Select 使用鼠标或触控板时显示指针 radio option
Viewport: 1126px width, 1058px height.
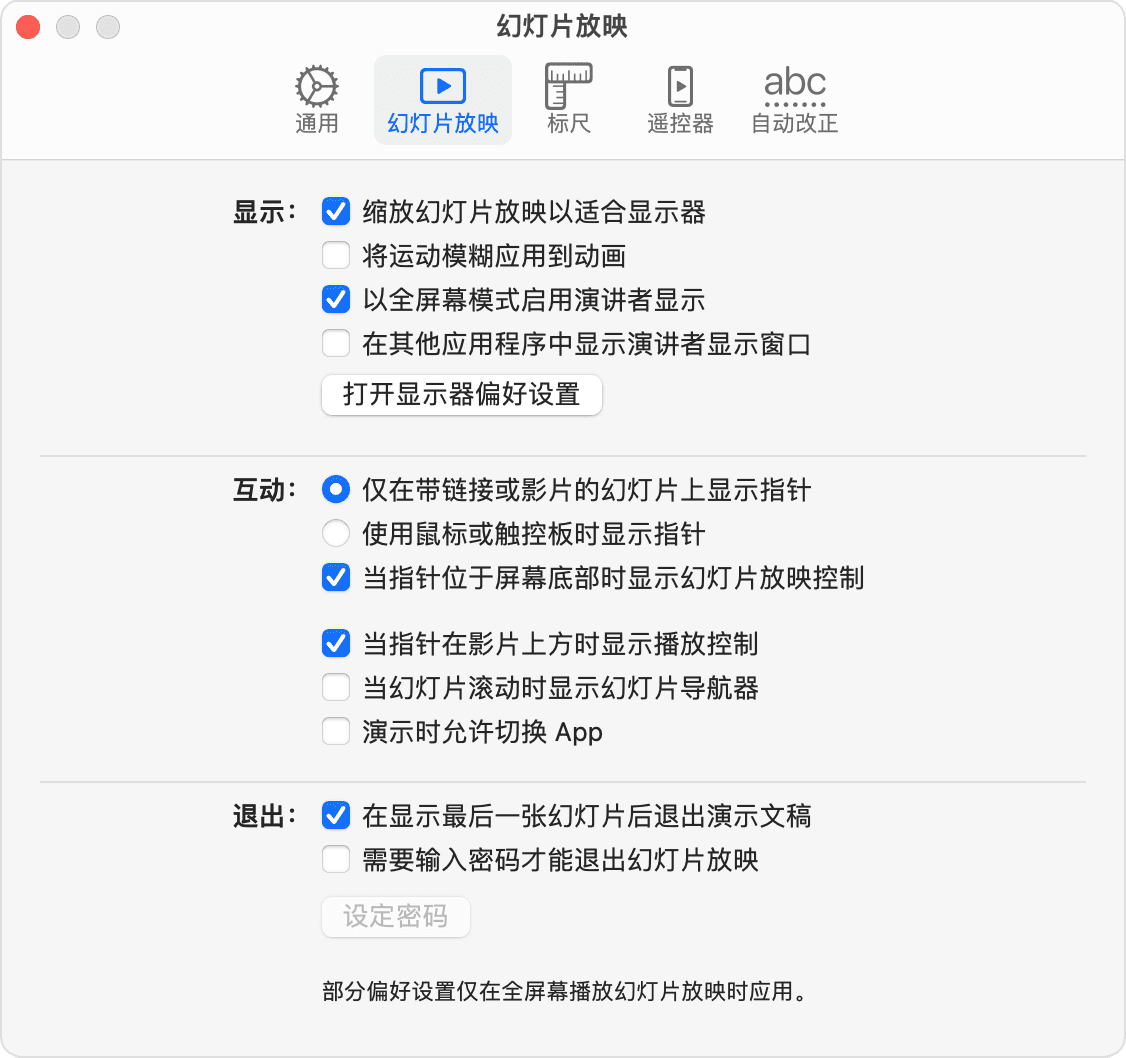click(x=336, y=534)
